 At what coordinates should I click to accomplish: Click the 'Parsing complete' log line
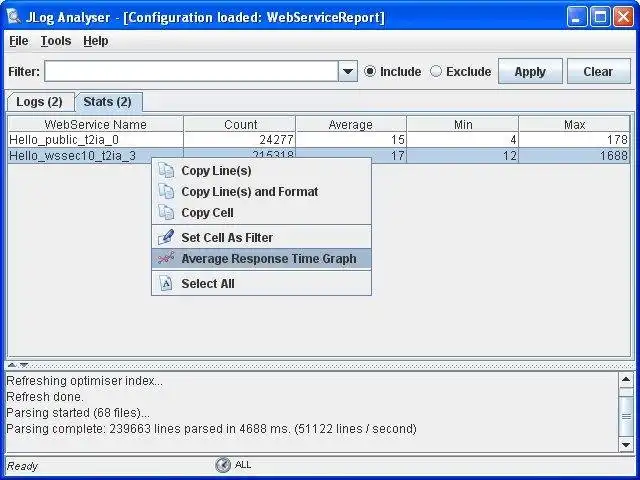pyautogui.click(x=211, y=429)
